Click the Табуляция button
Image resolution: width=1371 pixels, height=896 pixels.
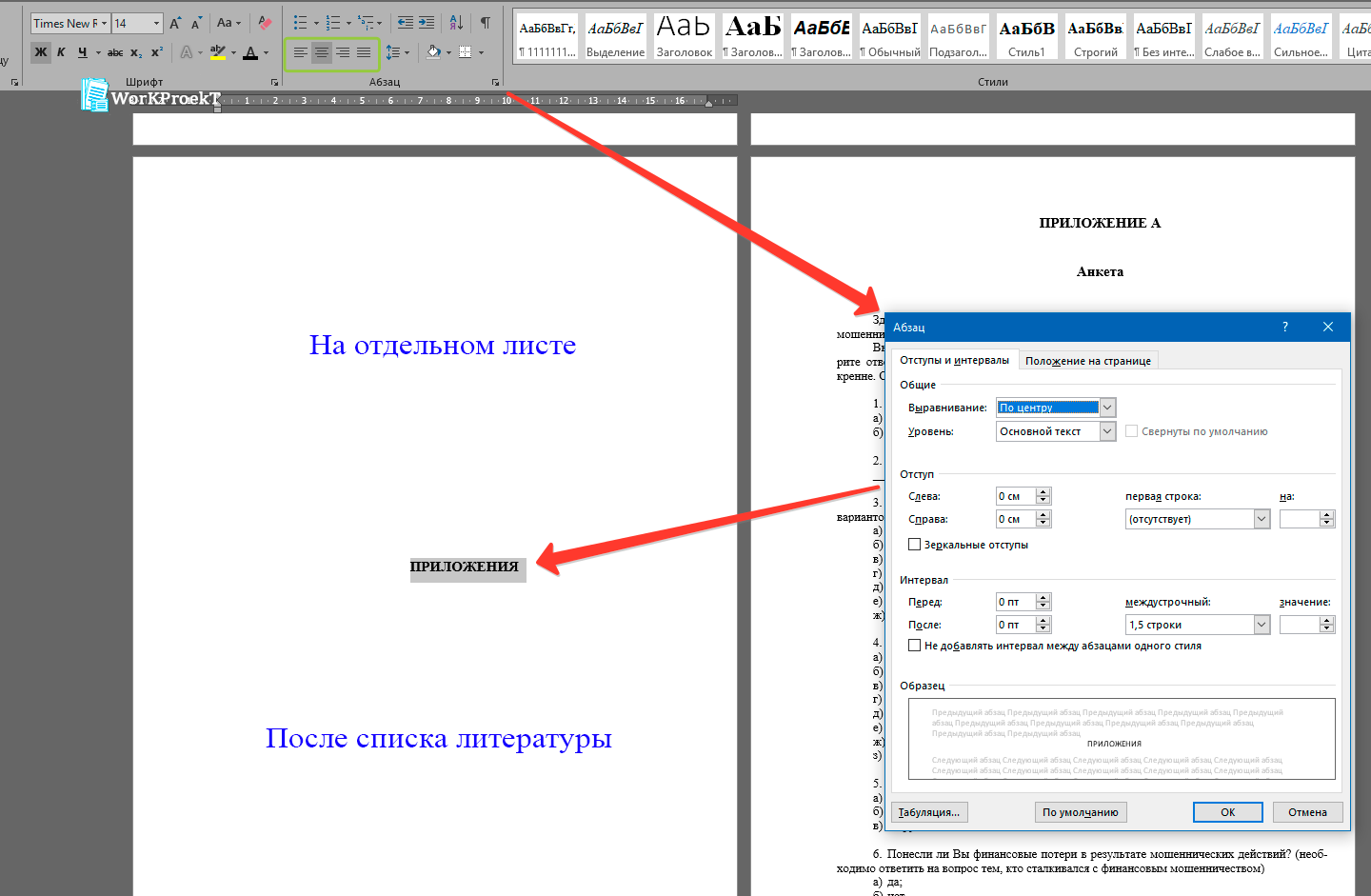tap(928, 811)
